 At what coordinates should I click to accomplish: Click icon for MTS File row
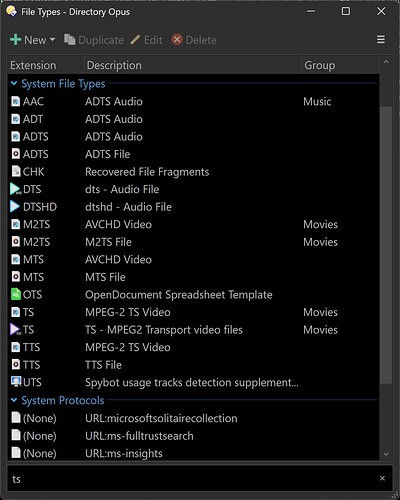(x=16, y=277)
